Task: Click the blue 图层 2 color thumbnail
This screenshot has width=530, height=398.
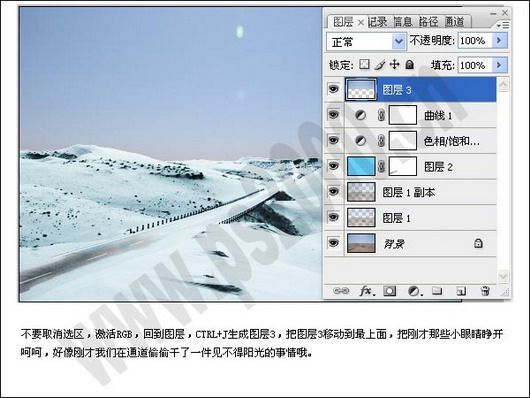Action: point(361,166)
